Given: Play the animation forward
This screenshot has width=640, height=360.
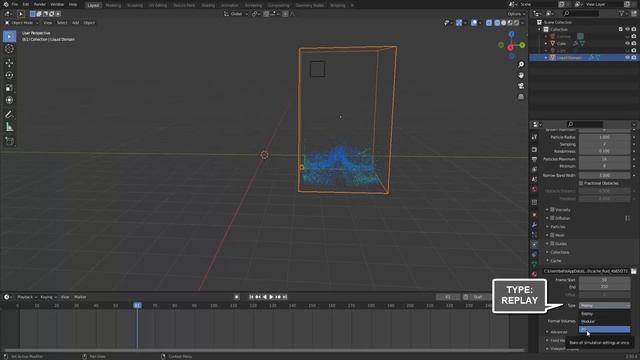Looking at the screenshot, I should pos(271,297).
